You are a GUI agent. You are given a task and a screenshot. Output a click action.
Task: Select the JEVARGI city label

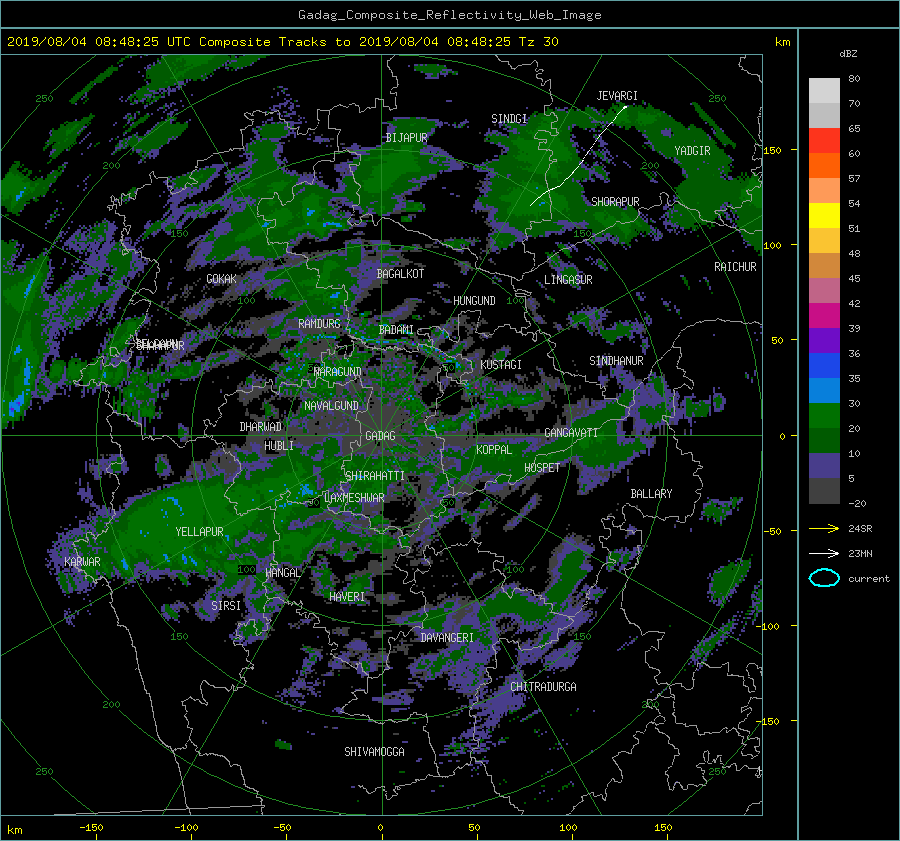(x=617, y=96)
